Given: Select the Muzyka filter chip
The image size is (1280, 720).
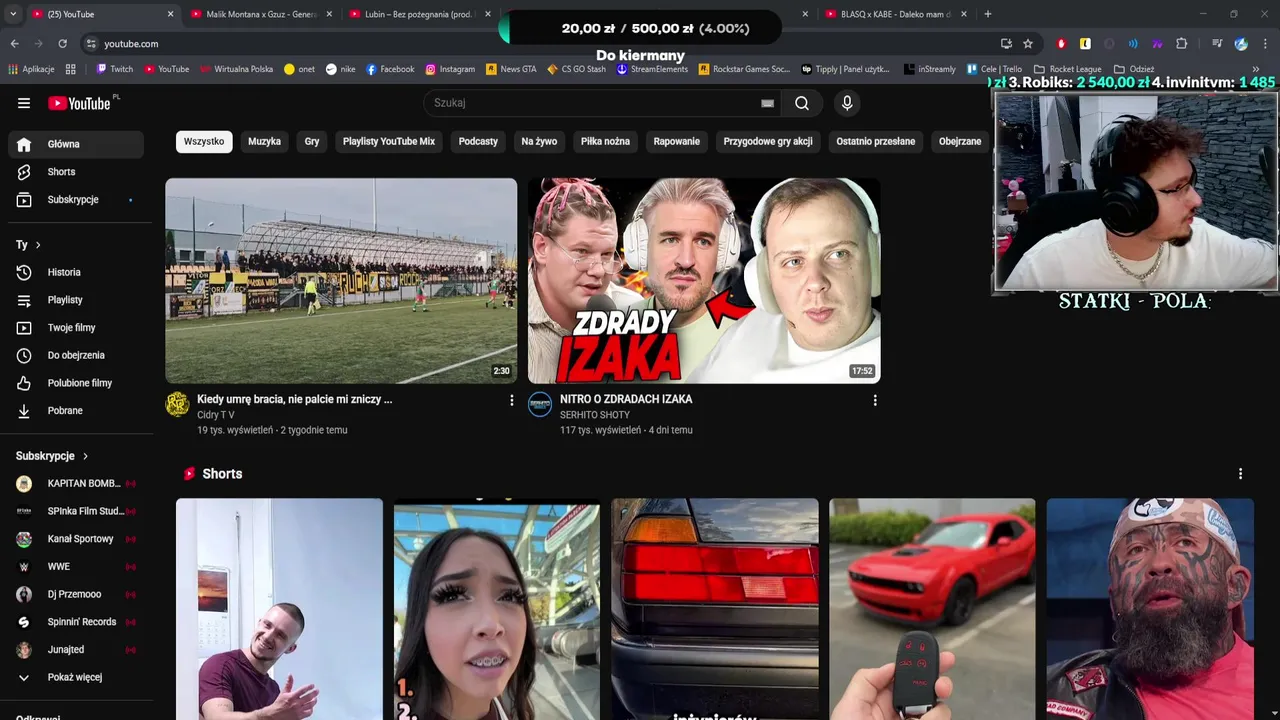Looking at the screenshot, I should tap(265, 142).
